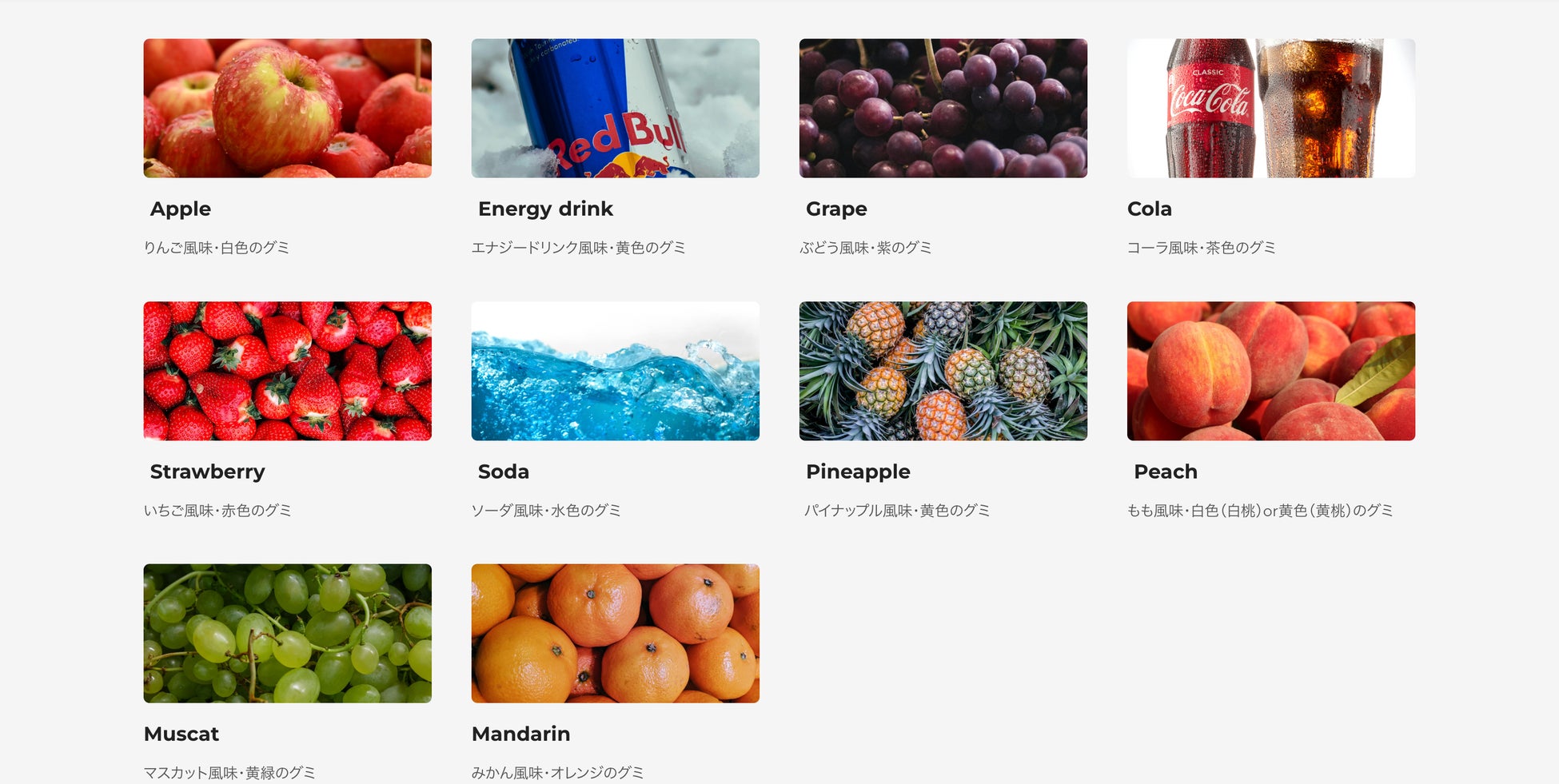The height and width of the screenshot is (784, 1559).
Task: Select the Cola title text
Action: pos(1150,209)
